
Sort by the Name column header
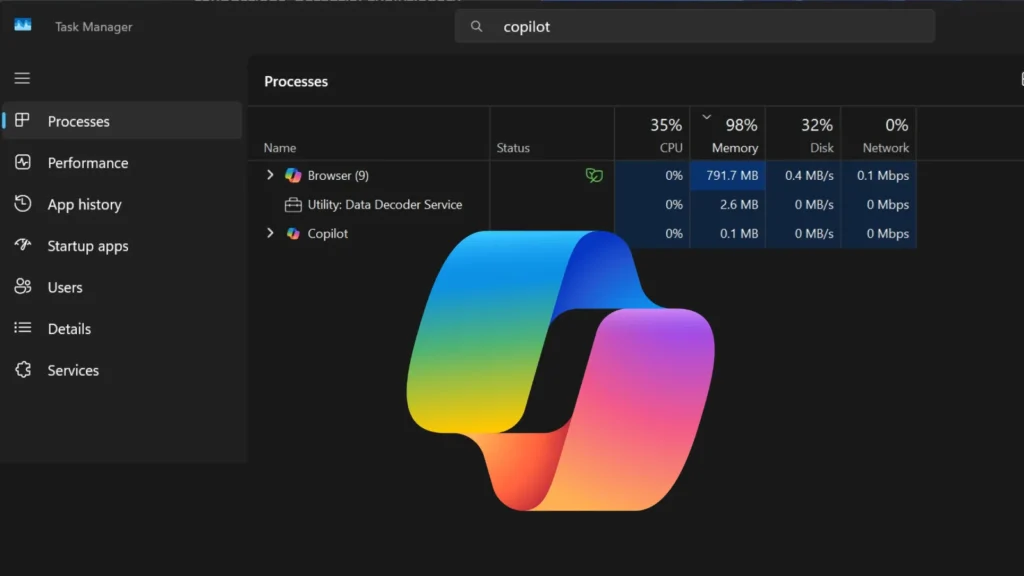[x=369, y=134]
